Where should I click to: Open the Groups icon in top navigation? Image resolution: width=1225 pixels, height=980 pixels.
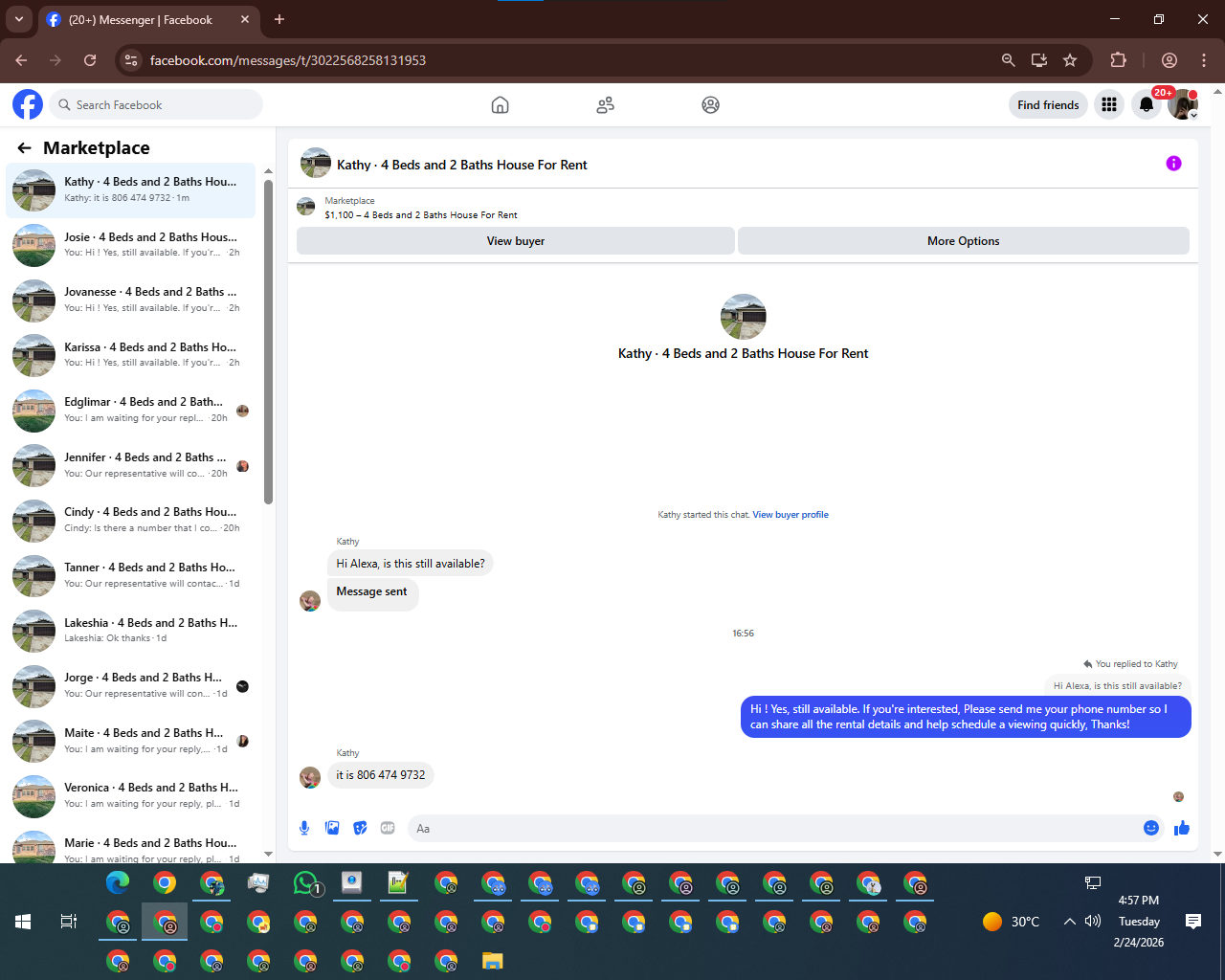[x=710, y=105]
